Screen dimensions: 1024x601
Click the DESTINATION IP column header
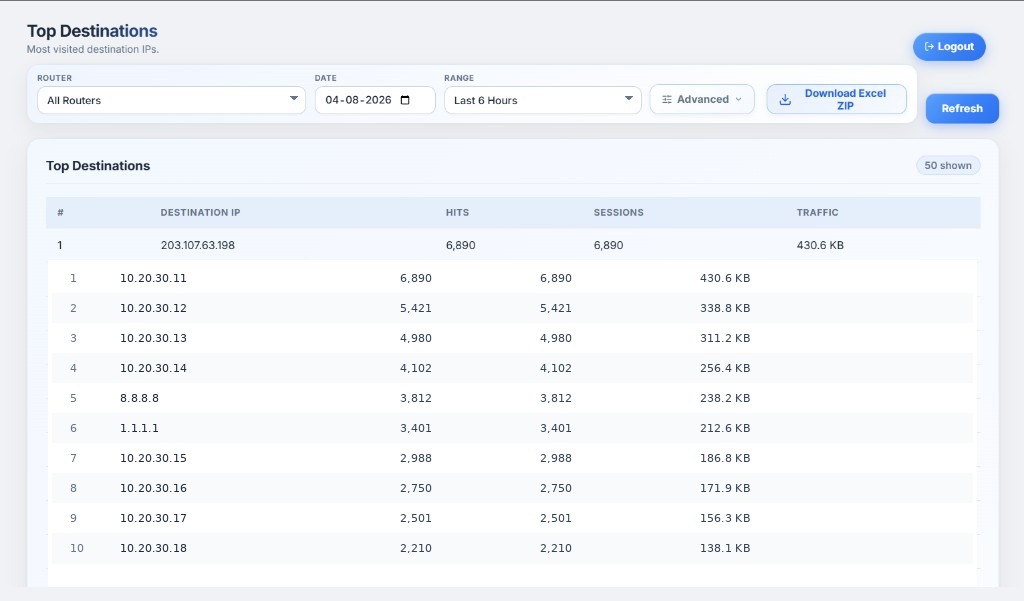pyautogui.click(x=200, y=212)
